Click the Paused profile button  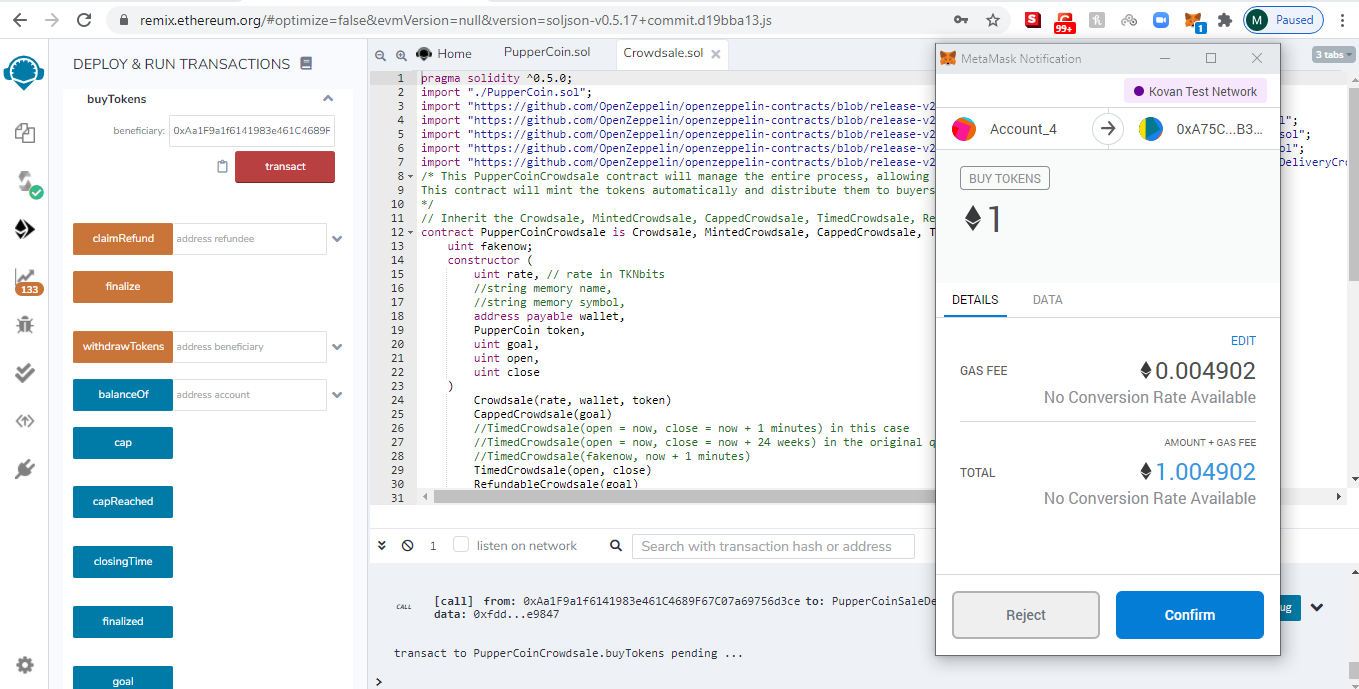(x=1284, y=20)
